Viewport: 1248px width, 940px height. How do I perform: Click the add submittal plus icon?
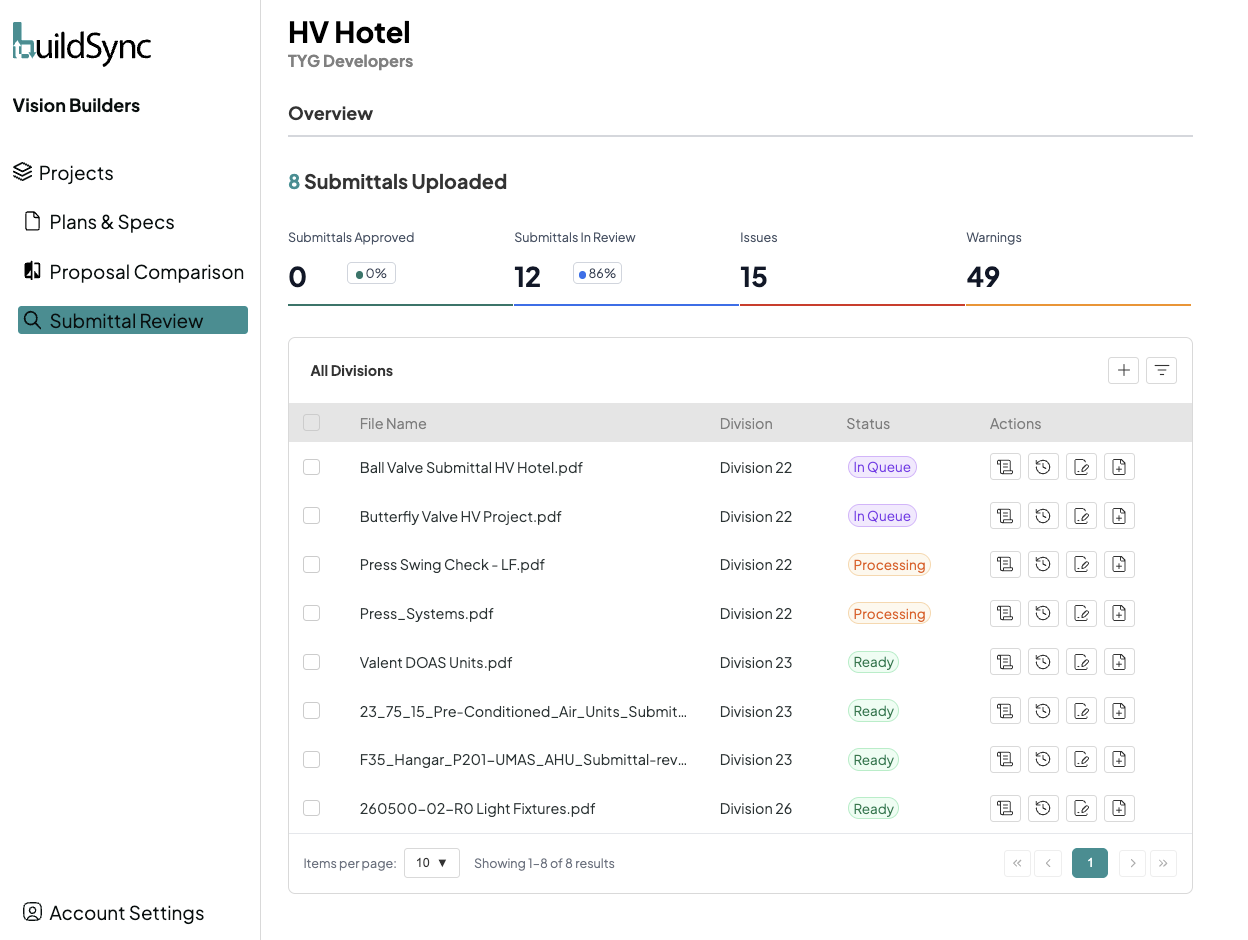pyautogui.click(x=1123, y=370)
